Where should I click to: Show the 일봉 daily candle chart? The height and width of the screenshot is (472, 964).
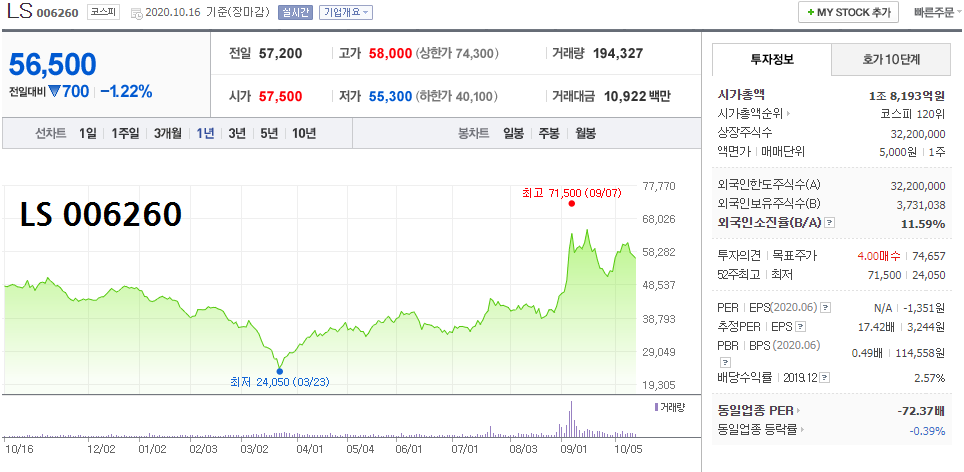tap(513, 133)
